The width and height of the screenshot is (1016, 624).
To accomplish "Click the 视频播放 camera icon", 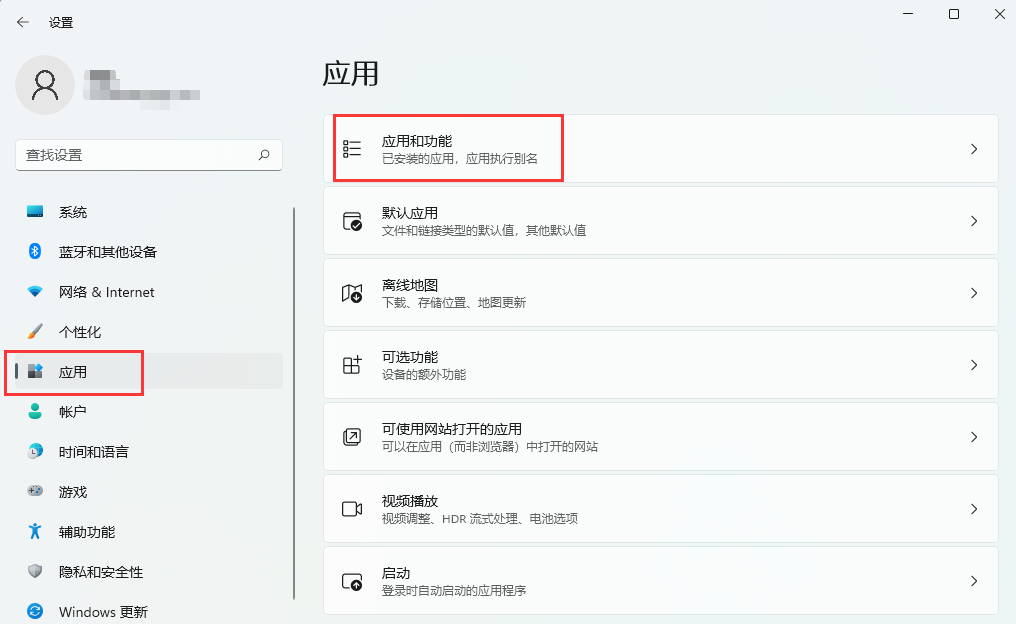I will point(352,509).
